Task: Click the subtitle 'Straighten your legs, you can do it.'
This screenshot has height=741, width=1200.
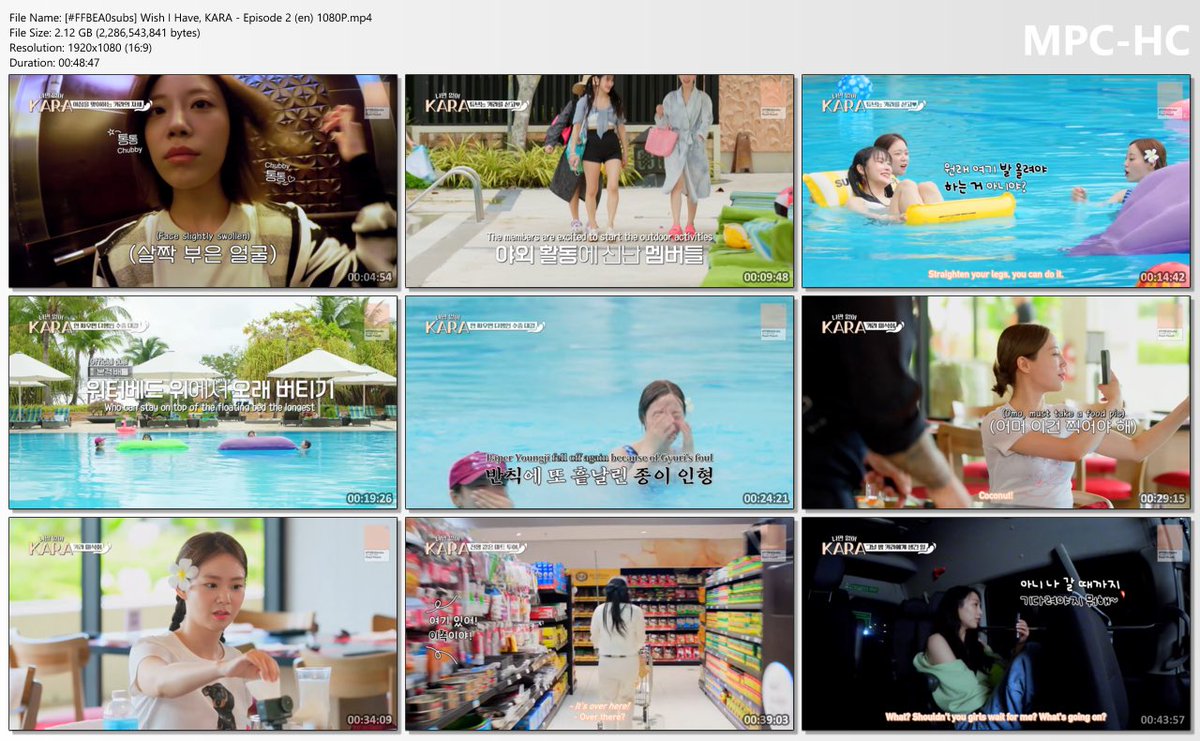Action: (x=996, y=273)
